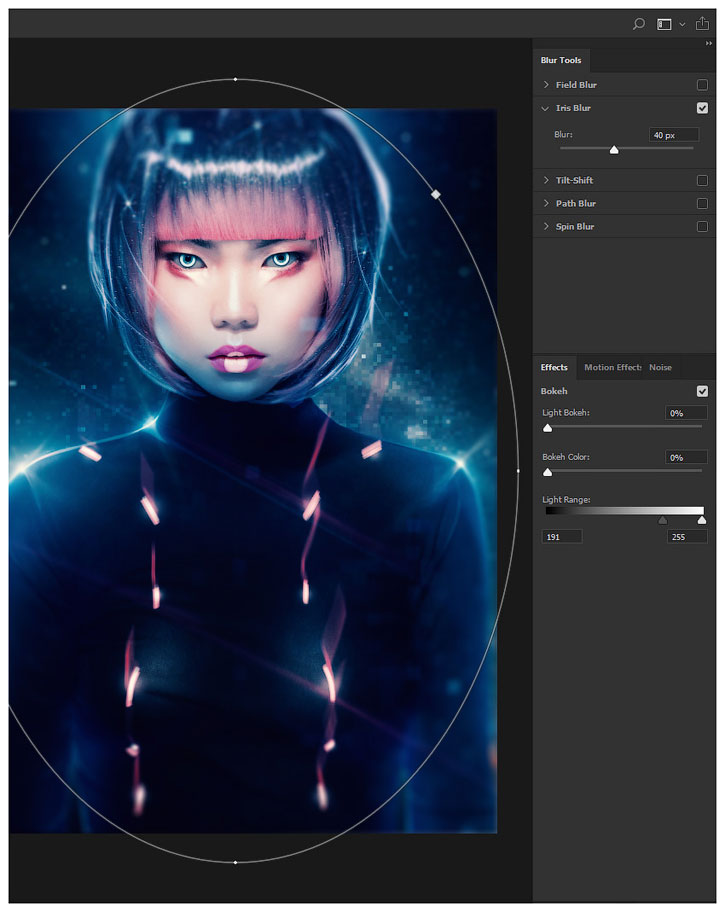Open the workspace dropdown arrow

[682, 24]
